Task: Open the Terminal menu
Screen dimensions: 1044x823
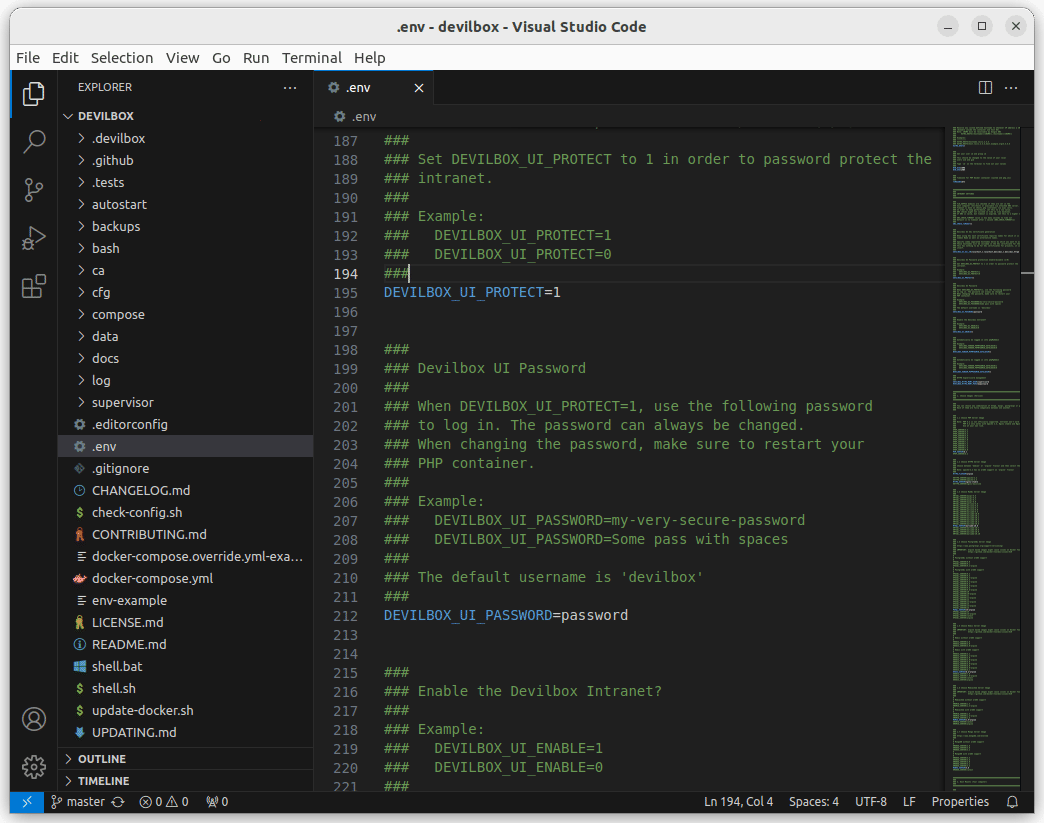Action: [311, 58]
